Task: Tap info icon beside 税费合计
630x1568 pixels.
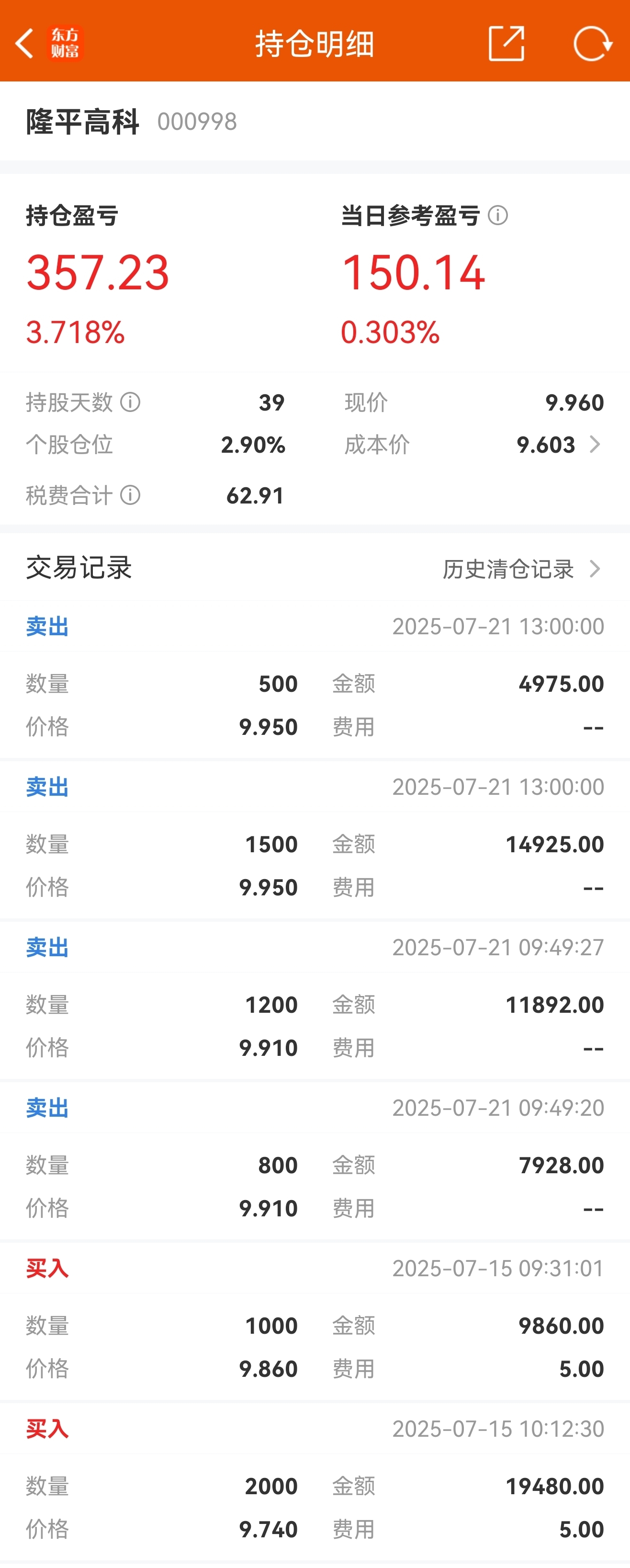Action: (130, 495)
